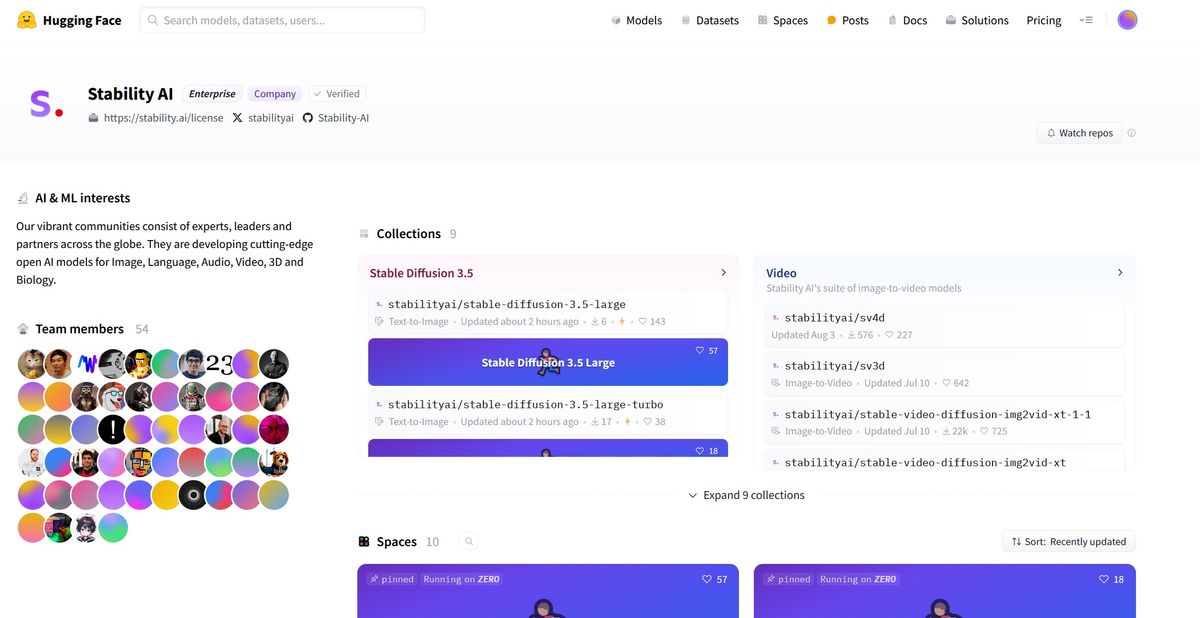Click the search models input field
The height and width of the screenshot is (618, 1200).
[281, 19]
